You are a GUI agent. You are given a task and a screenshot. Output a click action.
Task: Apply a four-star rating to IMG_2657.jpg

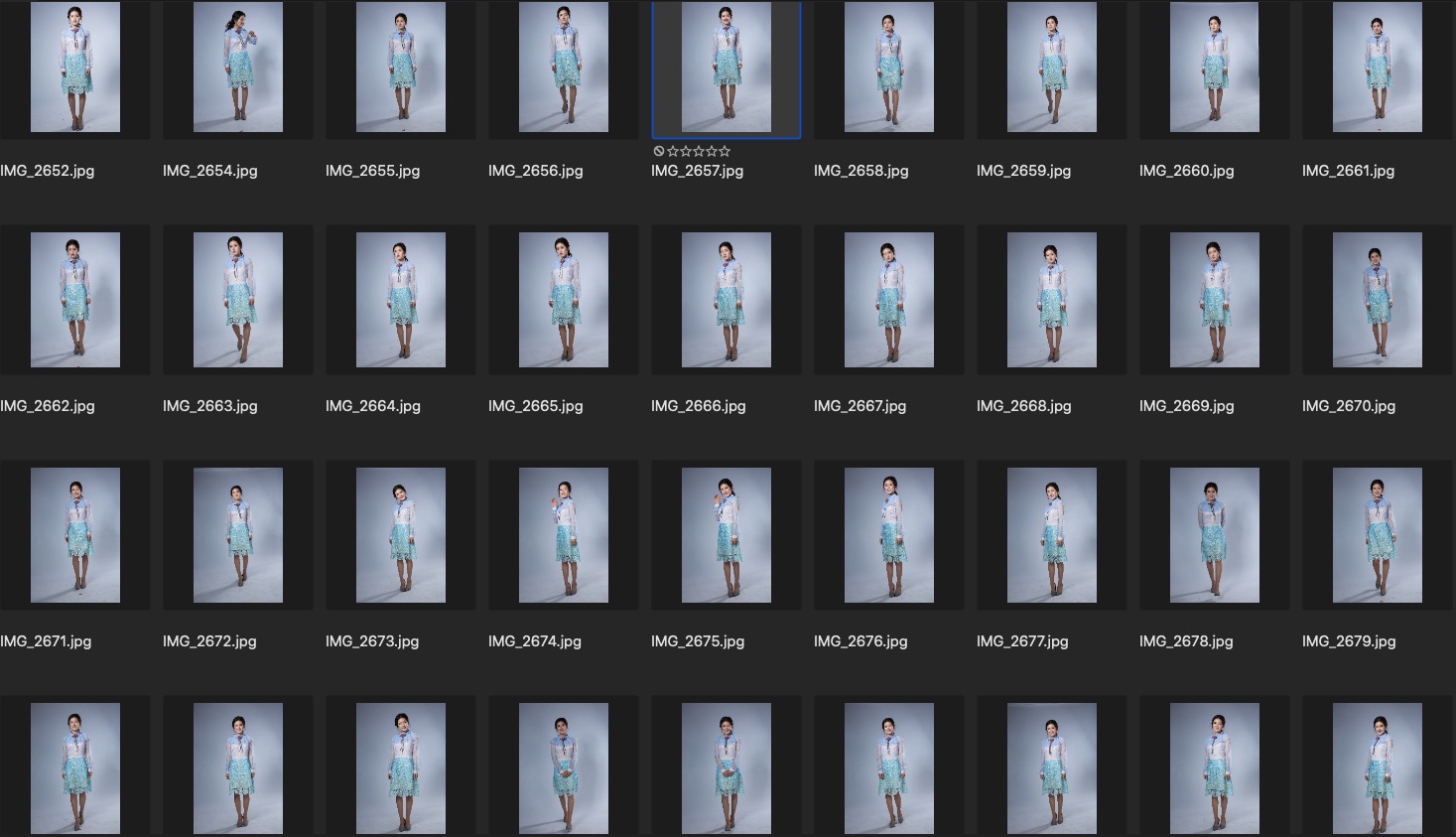tap(712, 151)
